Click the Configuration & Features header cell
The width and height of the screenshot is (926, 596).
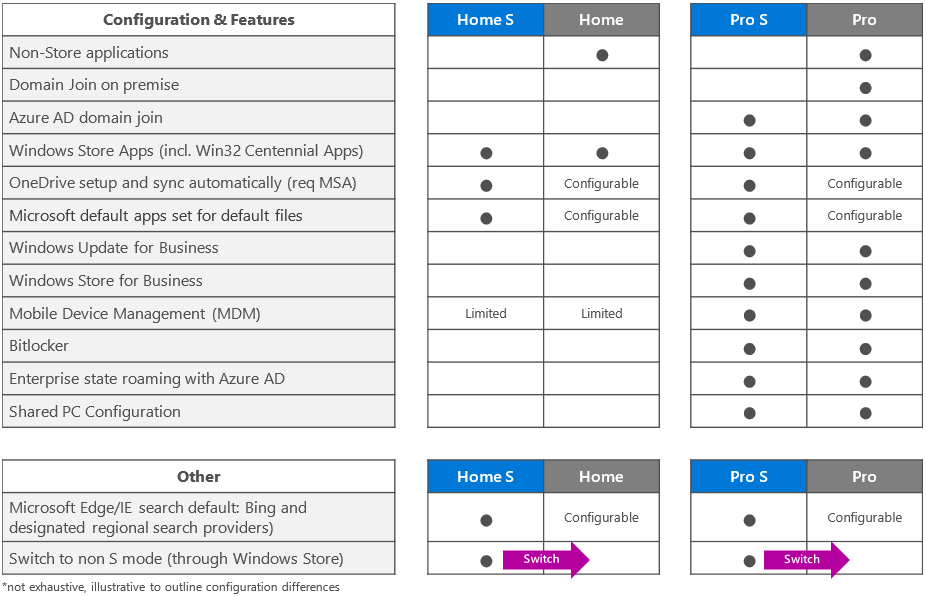(x=199, y=20)
